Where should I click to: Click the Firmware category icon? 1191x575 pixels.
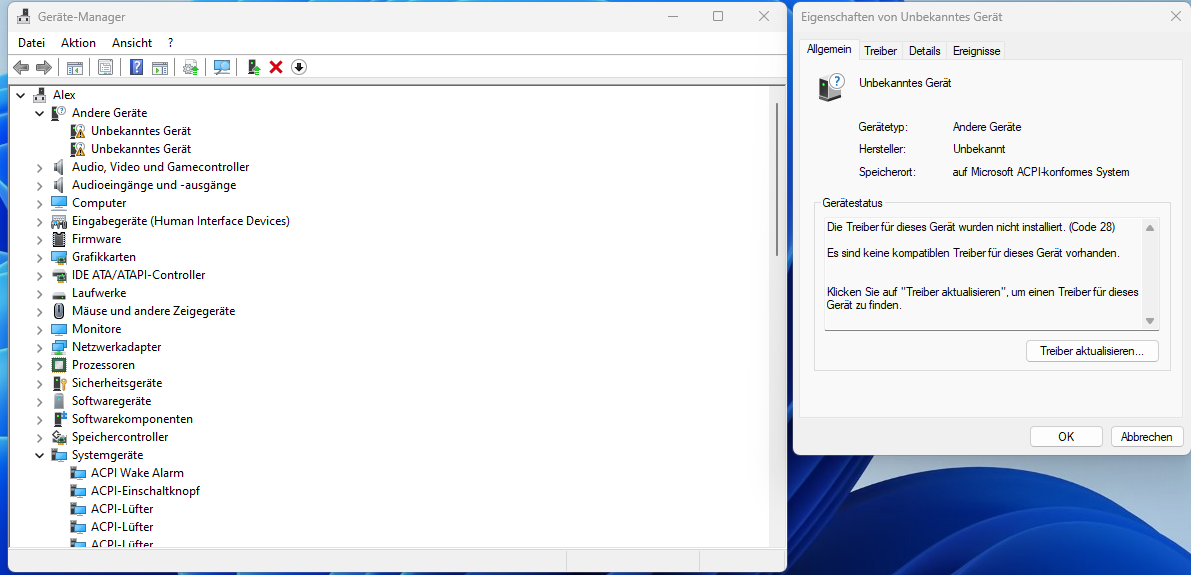pos(59,239)
